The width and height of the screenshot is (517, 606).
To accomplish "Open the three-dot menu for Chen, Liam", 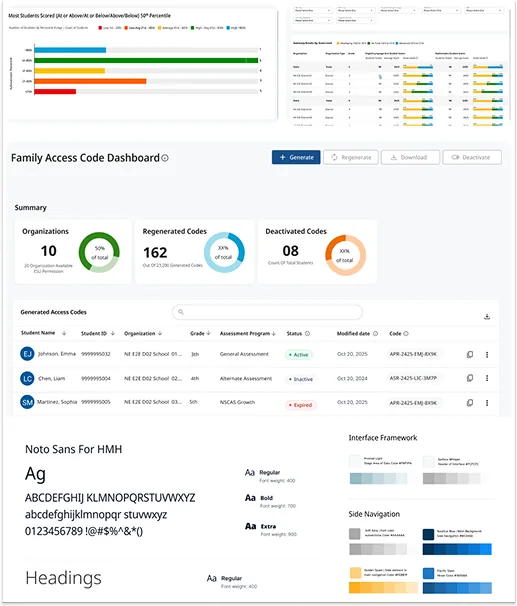I will point(487,378).
